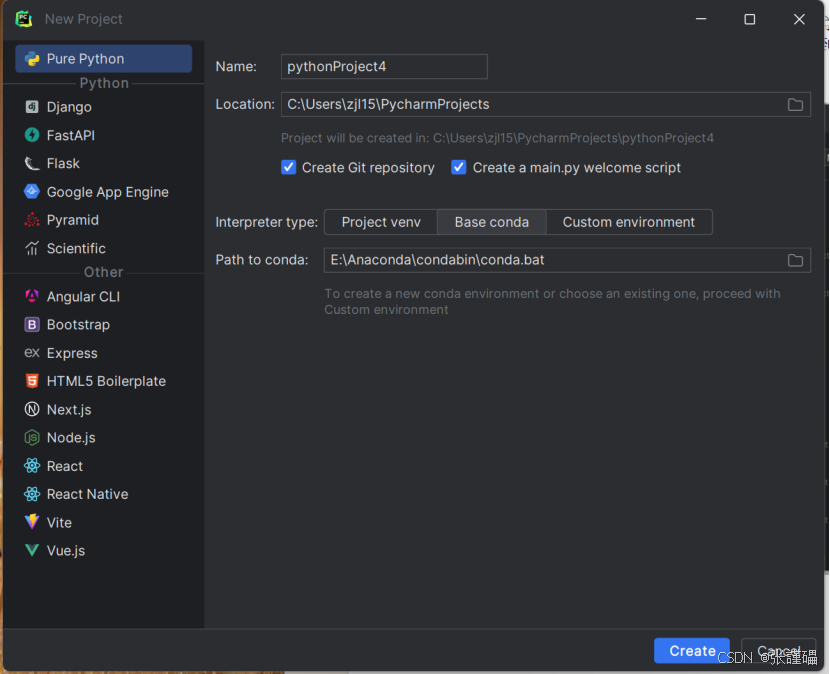This screenshot has width=830, height=674.
Task: Click the Google App Engine icon
Action: pyautogui.click(x=32, y=192)
